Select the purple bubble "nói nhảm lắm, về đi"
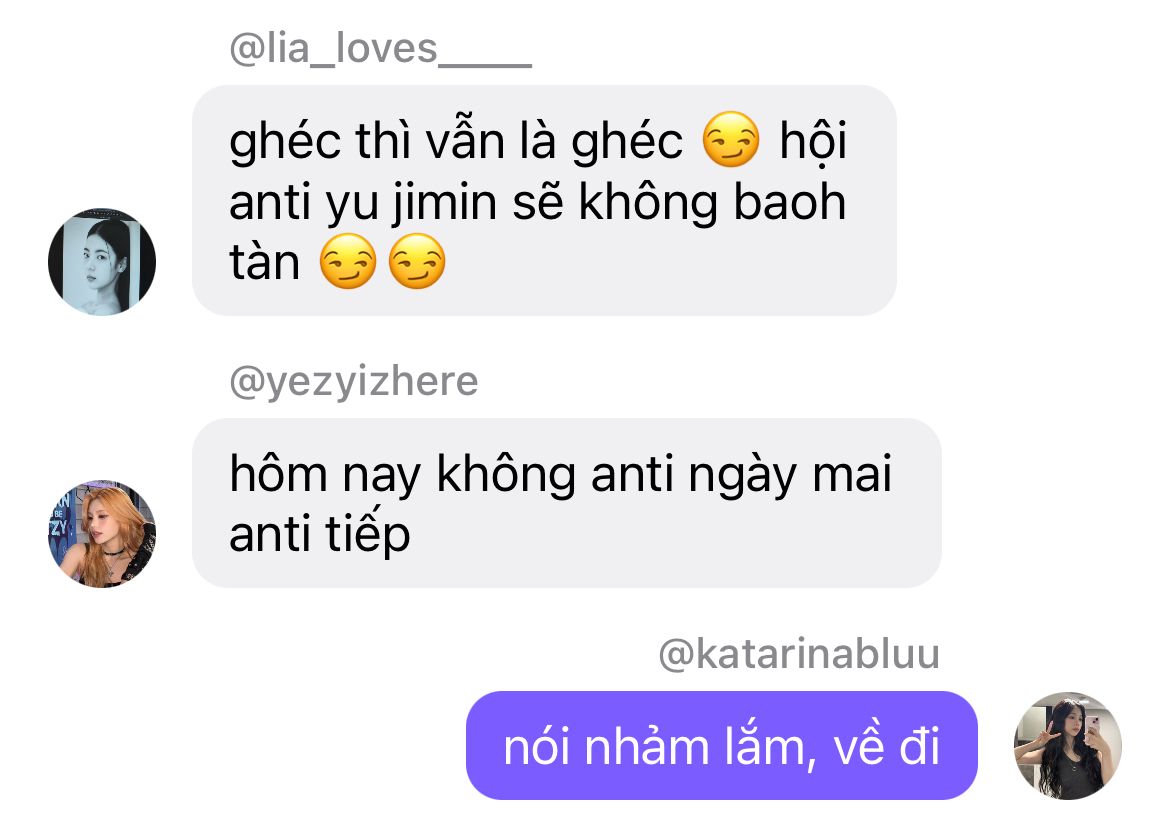Viewport: 1170px width, 840px height. point(722,745)
